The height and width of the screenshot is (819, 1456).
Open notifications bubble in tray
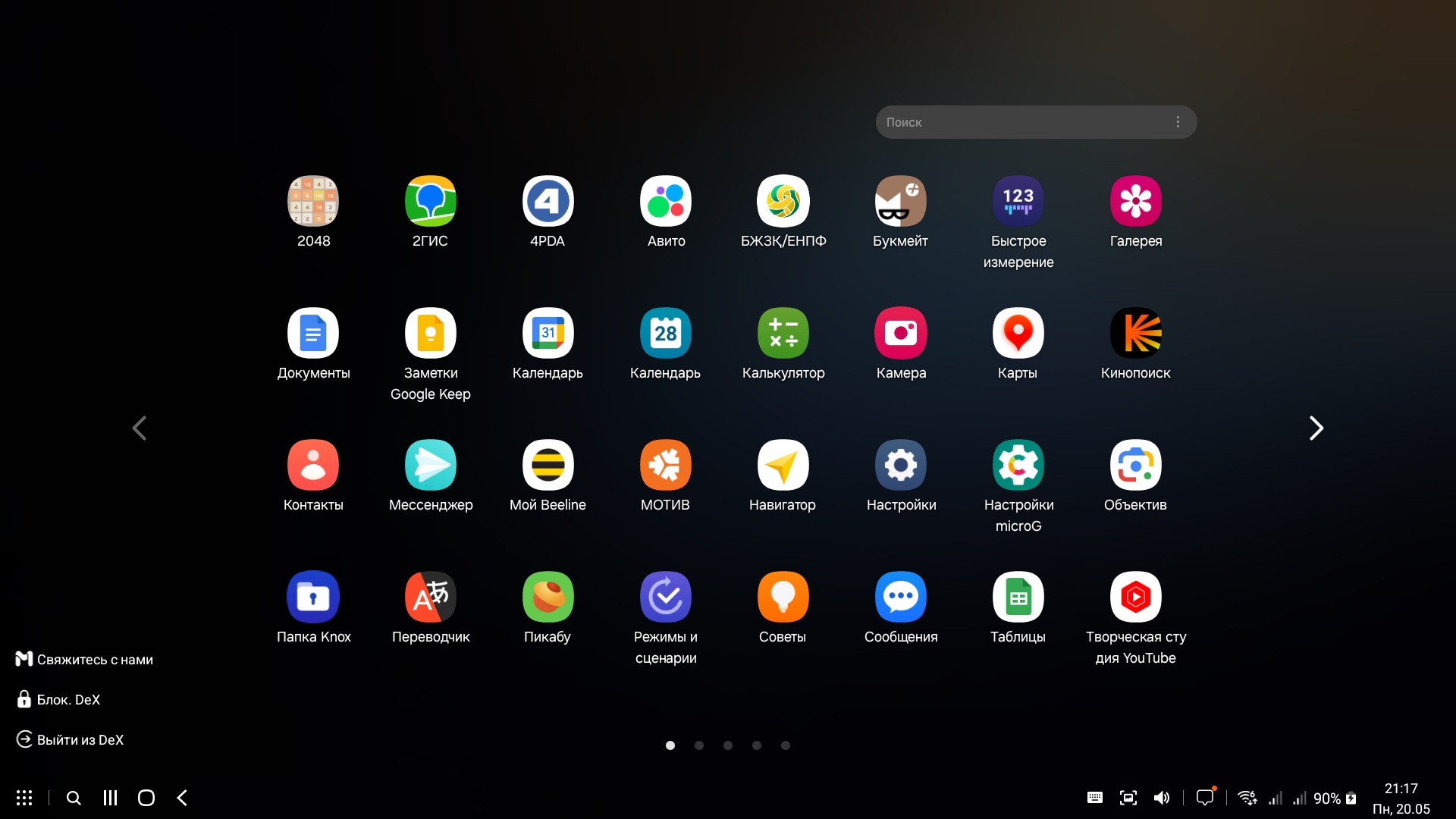point(1205,797)
